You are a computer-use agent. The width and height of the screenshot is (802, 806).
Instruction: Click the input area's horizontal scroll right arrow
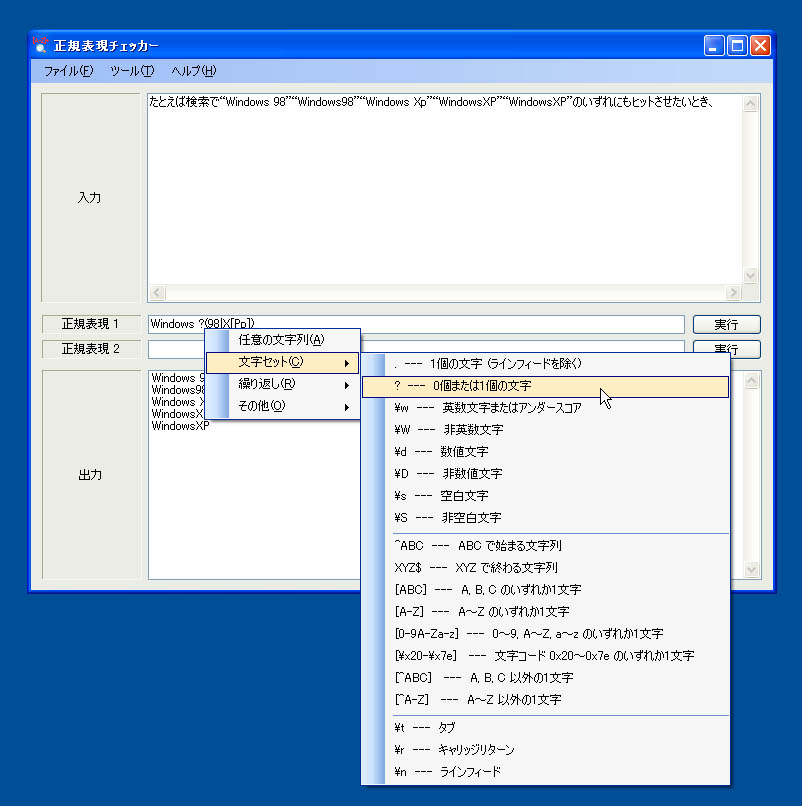point(733,293)
